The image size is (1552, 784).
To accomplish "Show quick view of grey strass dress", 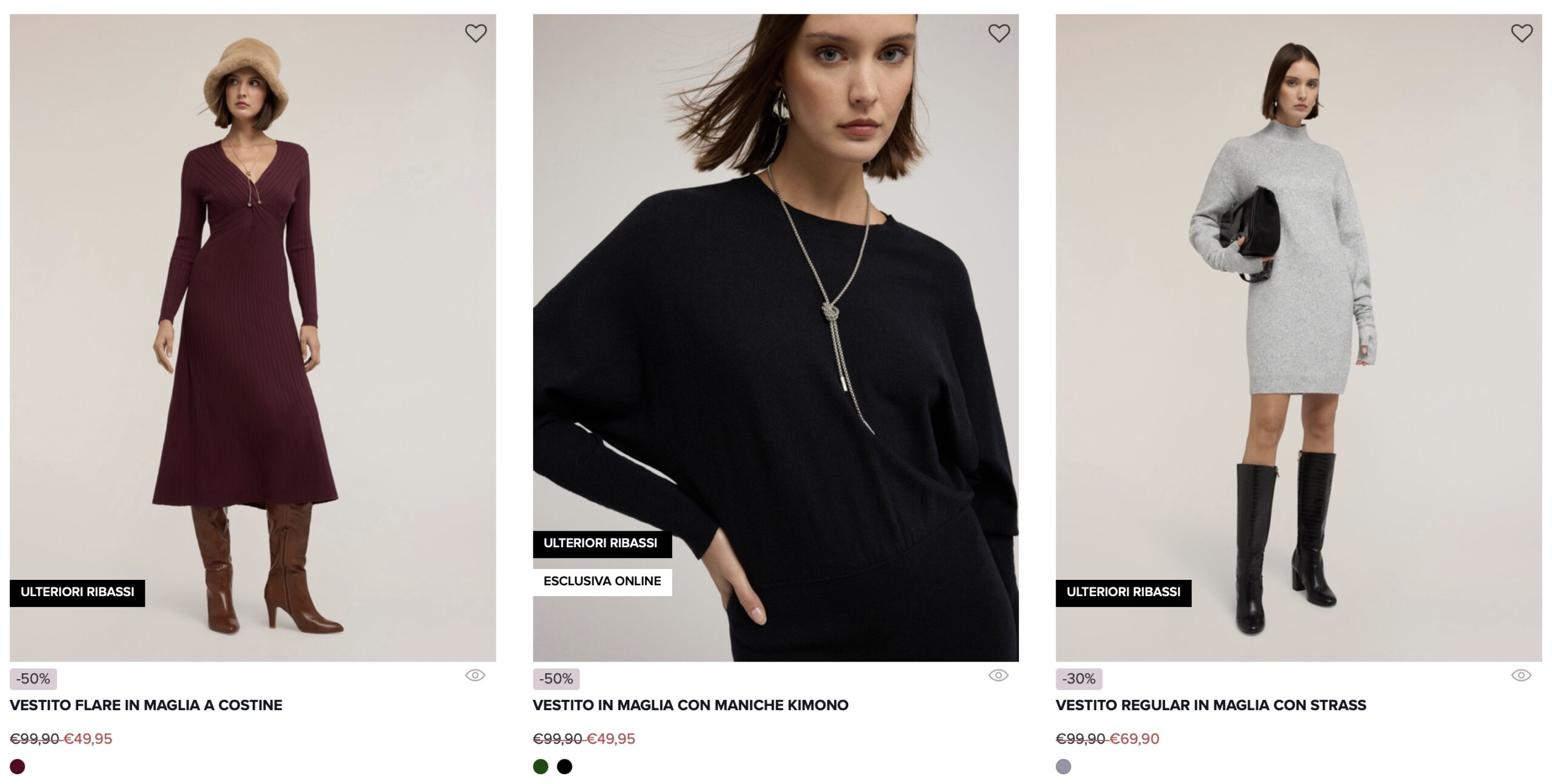I will 1521,676.
